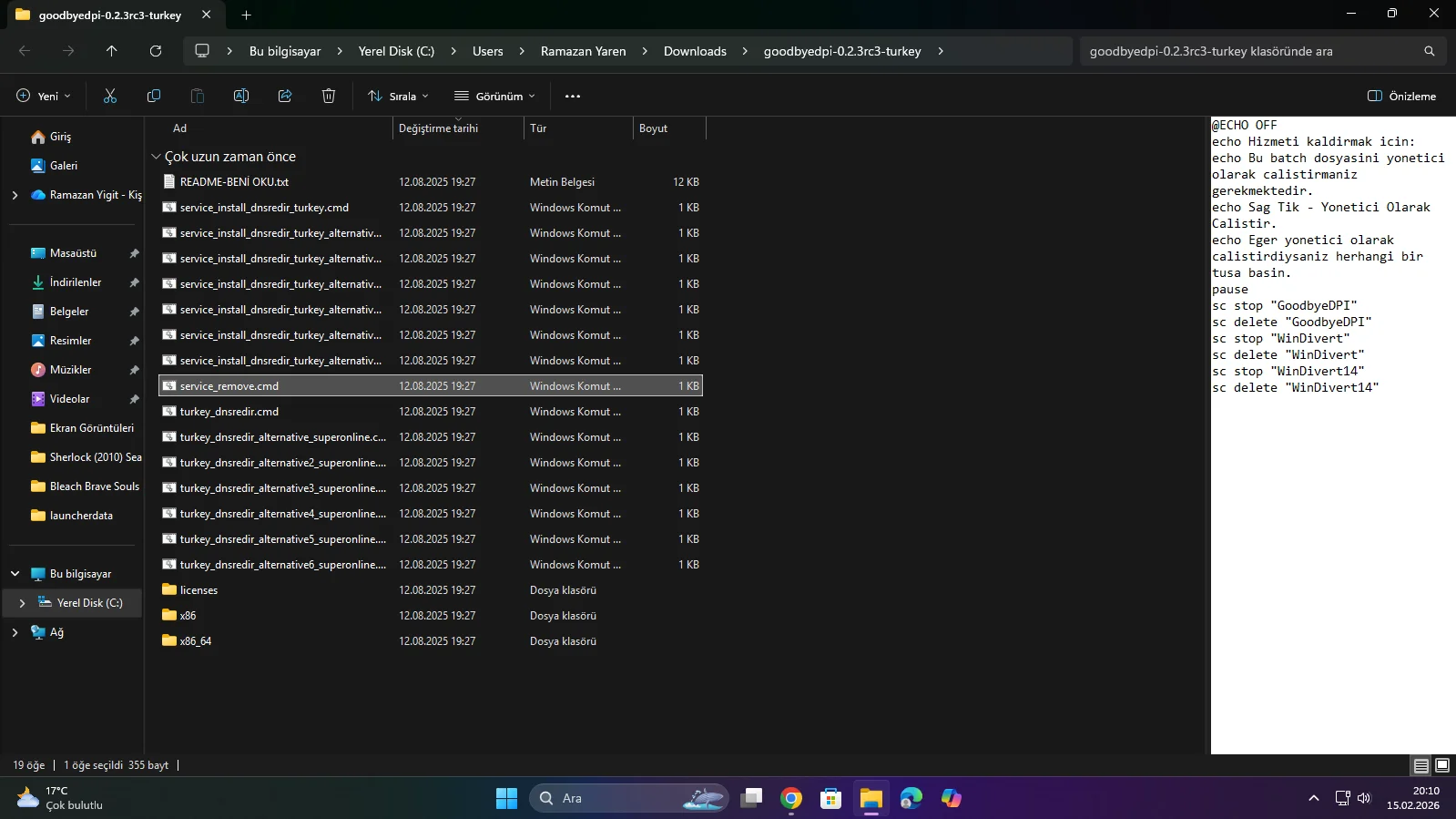1456x819 pixels.
Task: Click the Copy icon in toolbar
Action: click(154, 96)
